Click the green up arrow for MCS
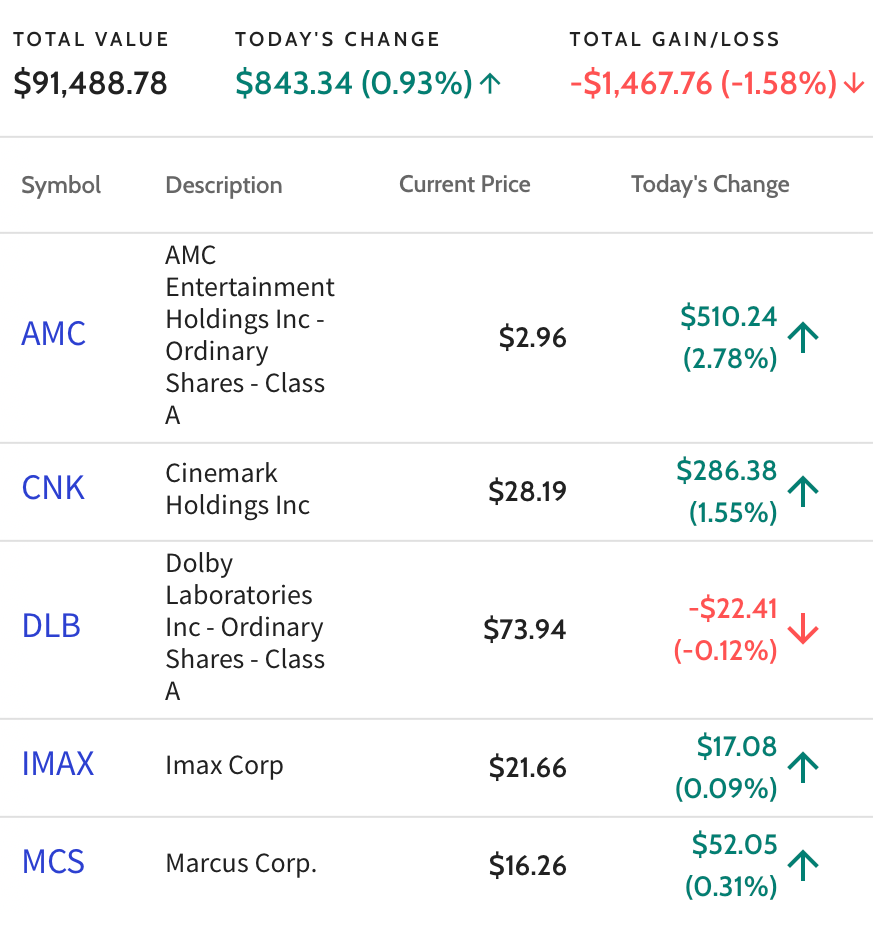 tap(803, 866)
